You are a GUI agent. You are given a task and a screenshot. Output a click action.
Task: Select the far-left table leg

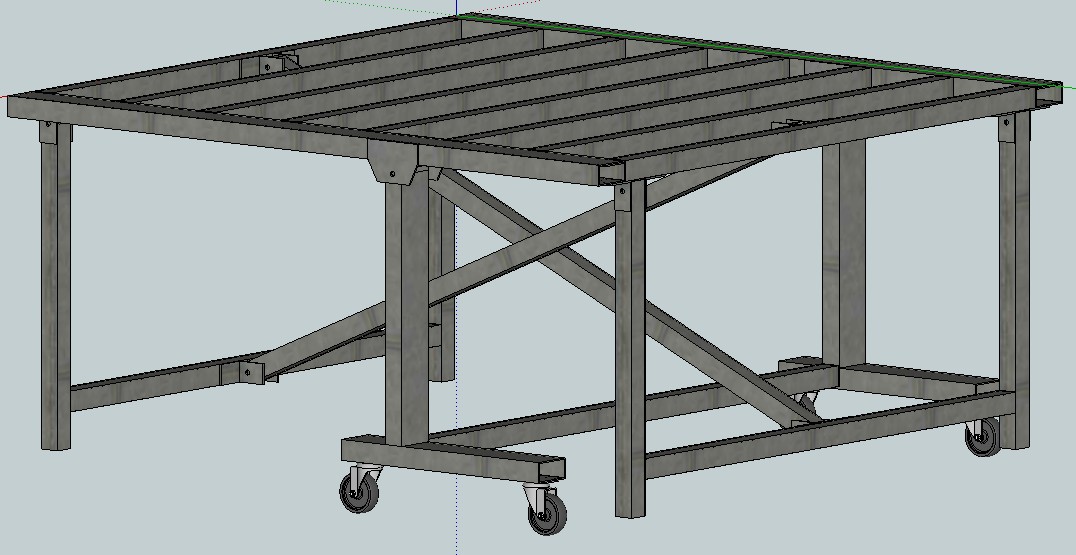(56, 300)
